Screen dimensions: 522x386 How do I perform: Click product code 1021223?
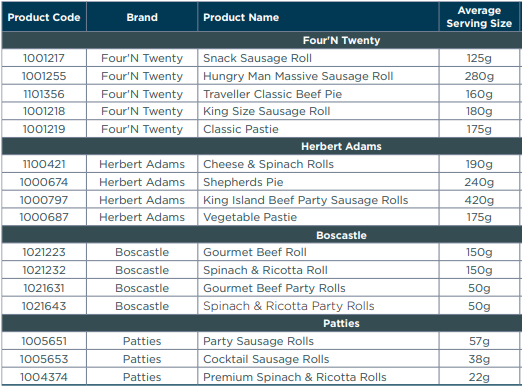point(44,252)
